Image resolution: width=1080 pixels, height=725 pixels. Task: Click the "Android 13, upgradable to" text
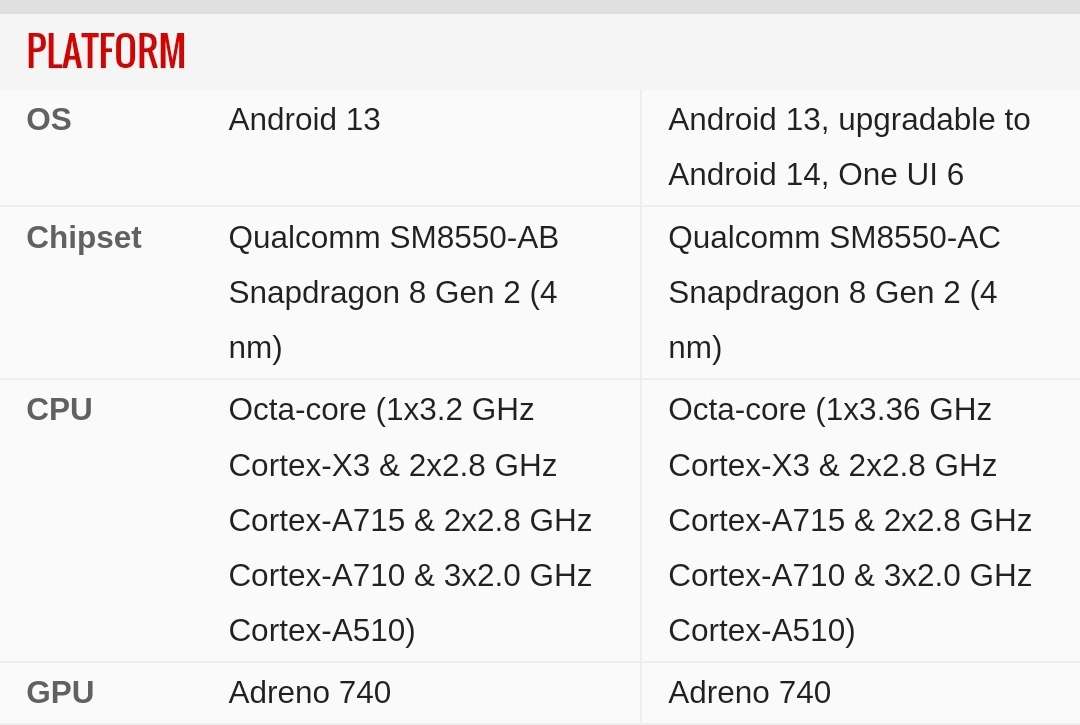[848, 120]
